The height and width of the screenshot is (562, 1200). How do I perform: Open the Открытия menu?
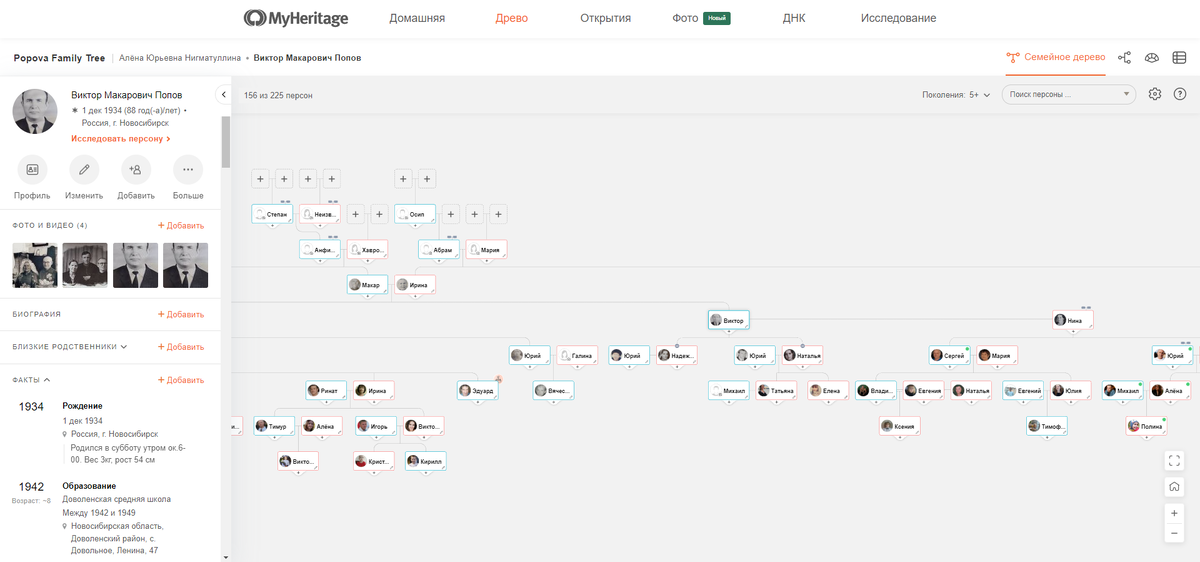pyautogui.click(x=605, y=18)
